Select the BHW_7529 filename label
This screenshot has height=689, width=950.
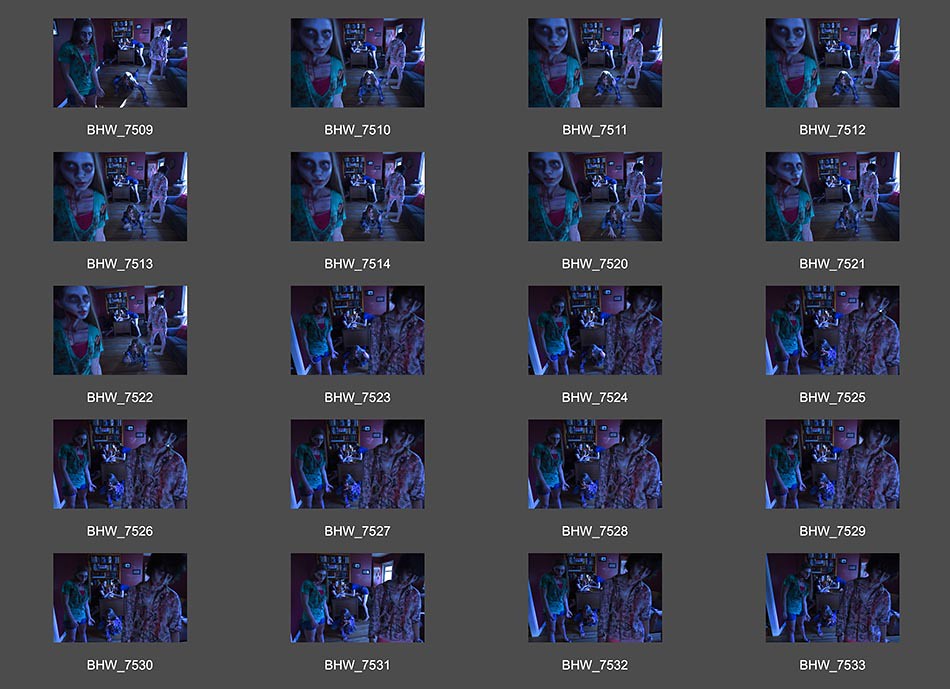click(x=832, y=531)
